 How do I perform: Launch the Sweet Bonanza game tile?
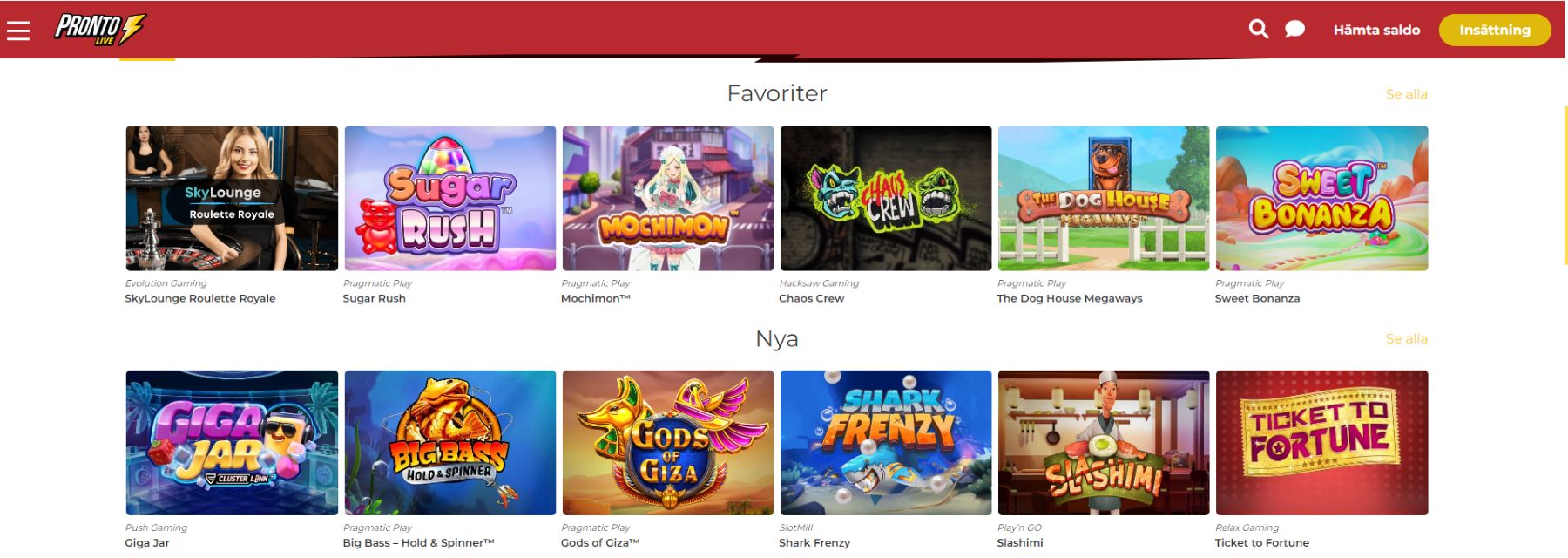[x=1321, y=198]
